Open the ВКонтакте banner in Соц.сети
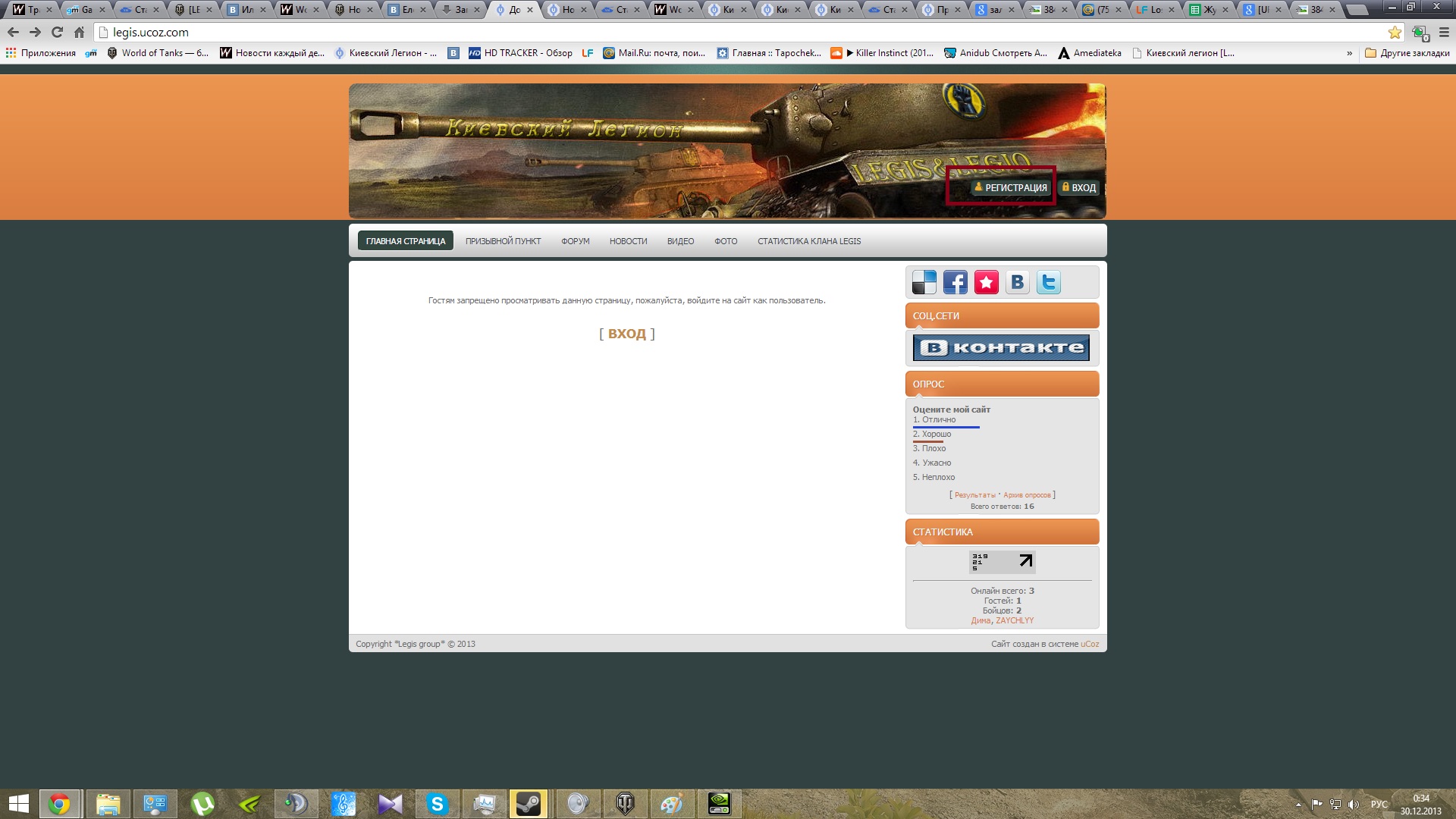1456x819 pixels. pyautogui.click(x=1001, y=347)
